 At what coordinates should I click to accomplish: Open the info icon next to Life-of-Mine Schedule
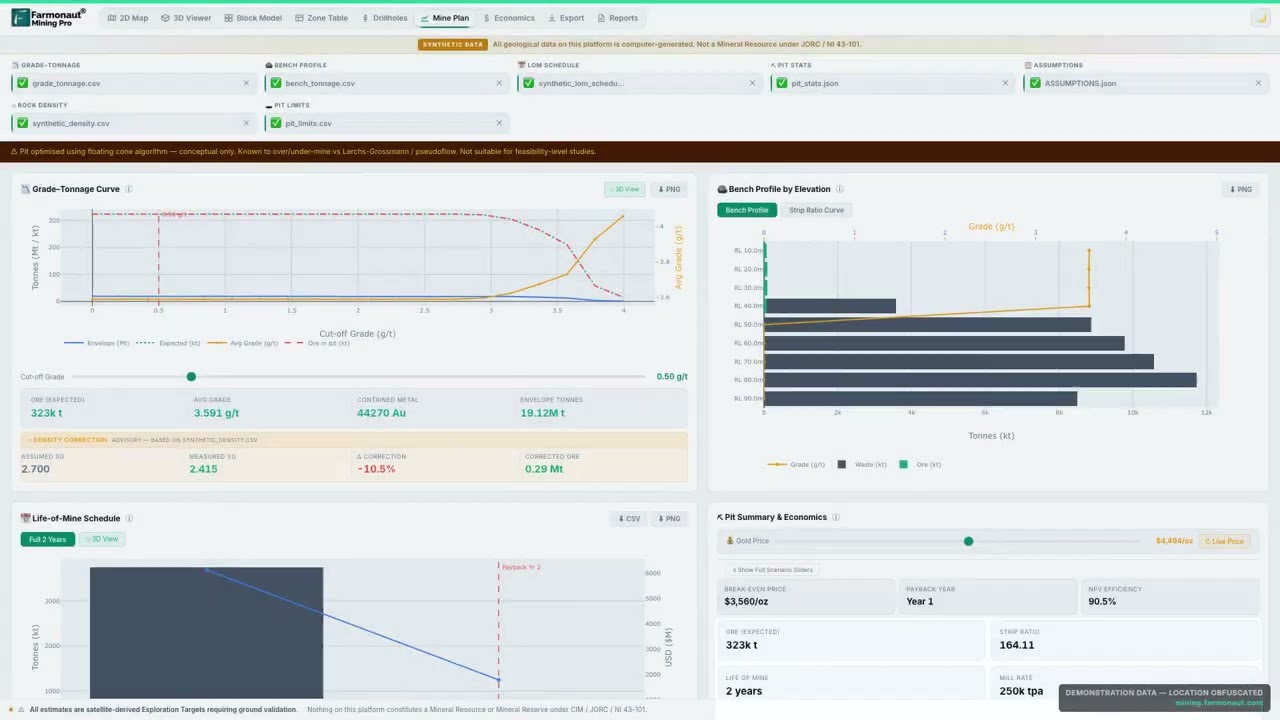click(x=129, y=518)
